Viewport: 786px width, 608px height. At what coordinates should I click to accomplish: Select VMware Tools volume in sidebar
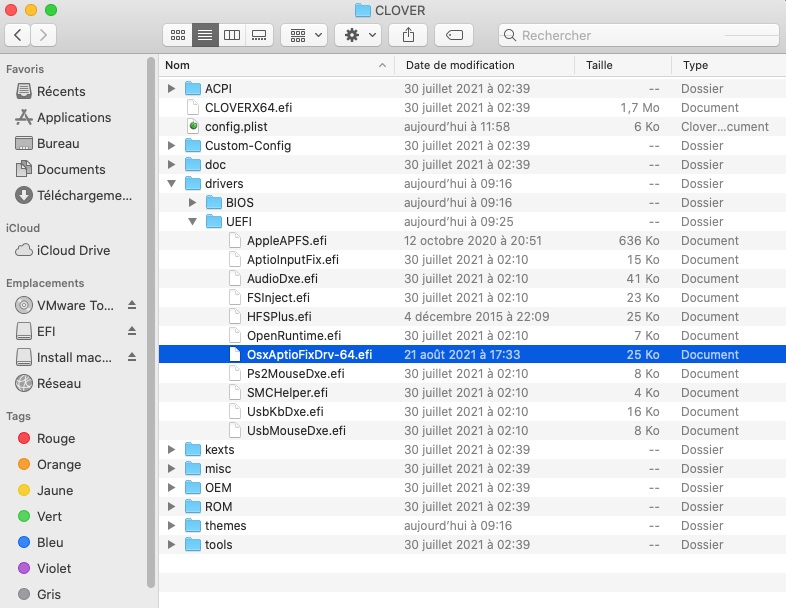tap(64, 305)
